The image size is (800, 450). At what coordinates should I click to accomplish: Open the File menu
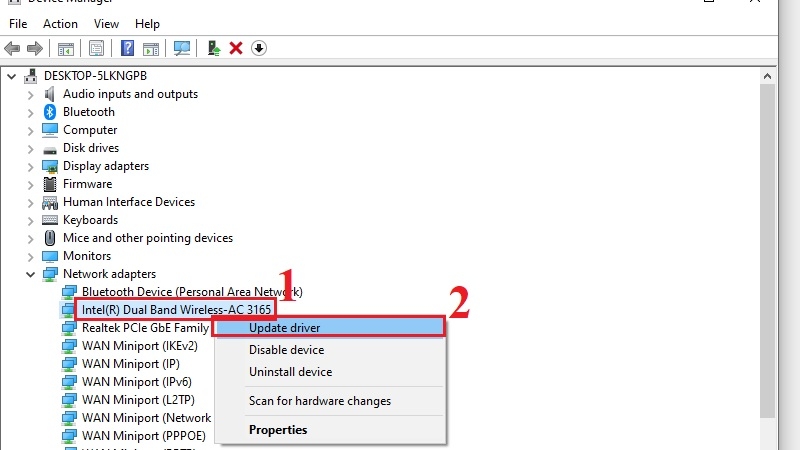[18, 24]
